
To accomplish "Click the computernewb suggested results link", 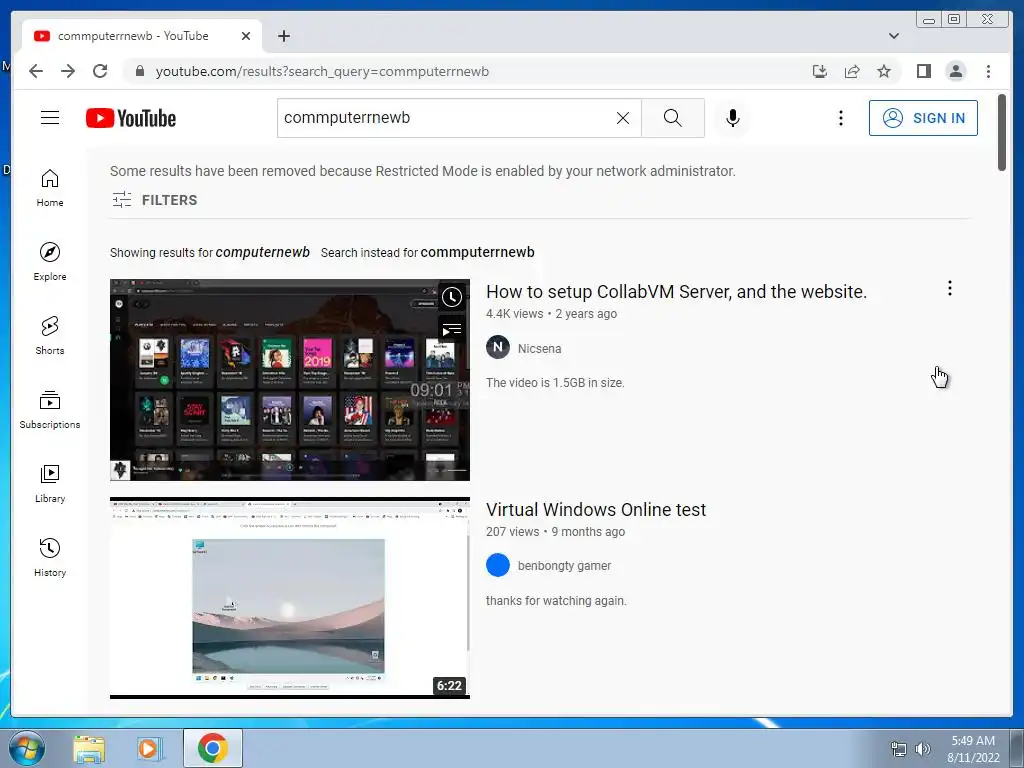I will pyautogui.click(x=263, y=252).
